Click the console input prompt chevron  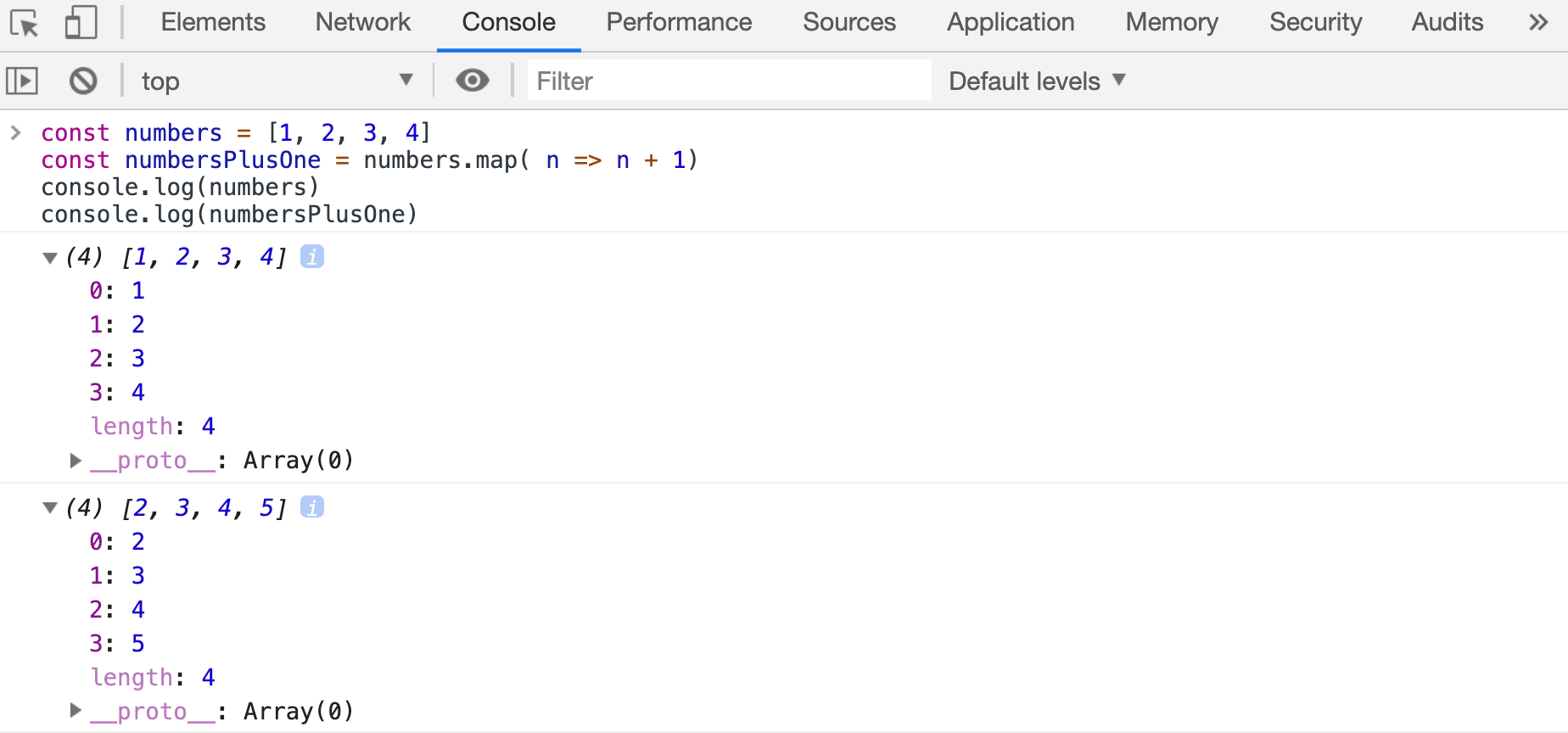tap(15, 132)
